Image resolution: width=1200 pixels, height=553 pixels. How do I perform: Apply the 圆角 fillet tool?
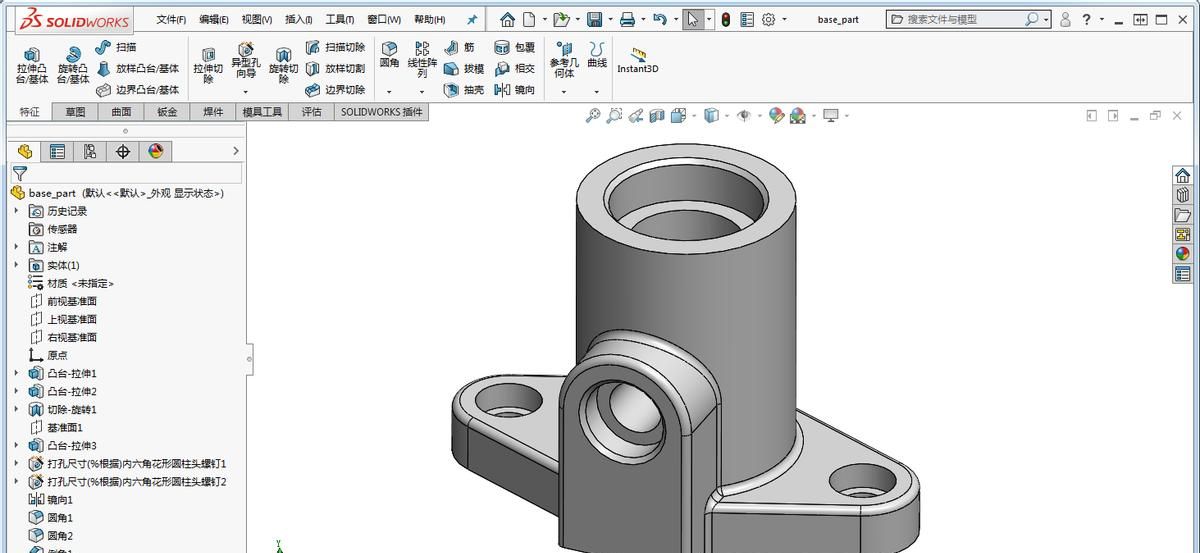[x=389, y=56]
